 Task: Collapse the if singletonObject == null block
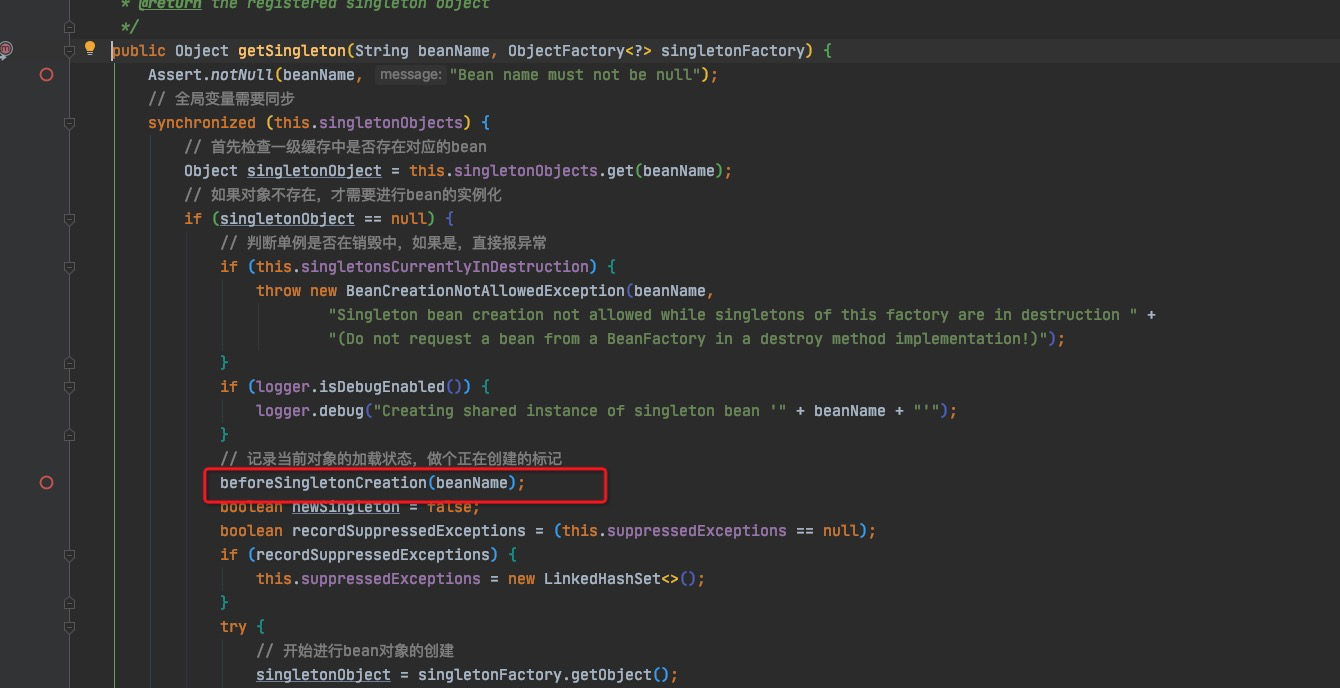[x=69, y=219]
